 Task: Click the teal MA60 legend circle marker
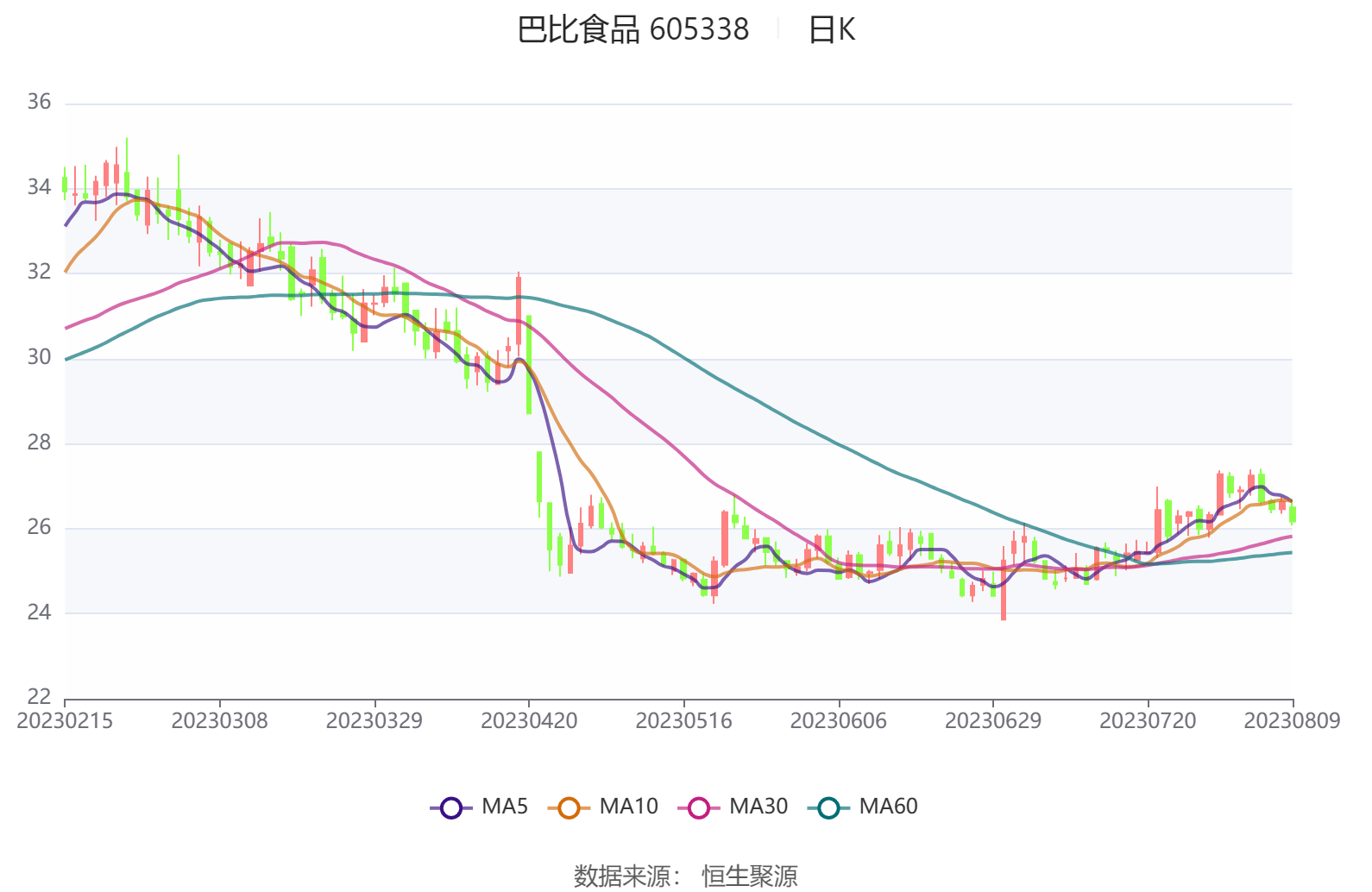(828, 807)
